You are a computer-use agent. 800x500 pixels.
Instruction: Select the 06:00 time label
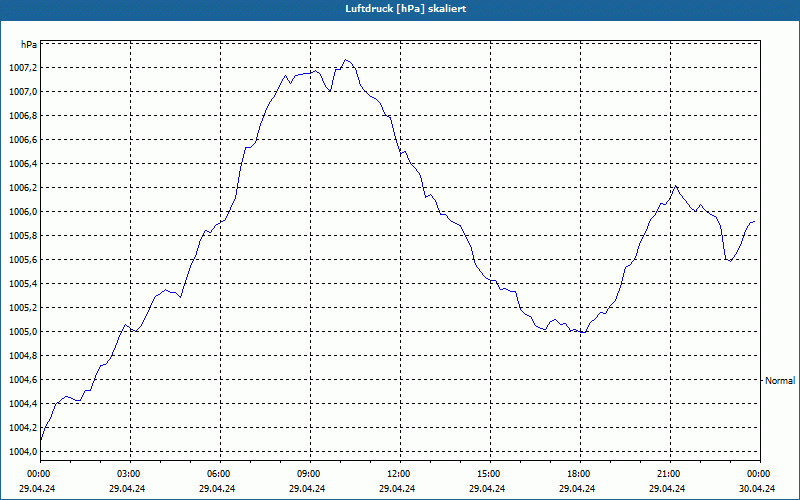pos(220,474)
